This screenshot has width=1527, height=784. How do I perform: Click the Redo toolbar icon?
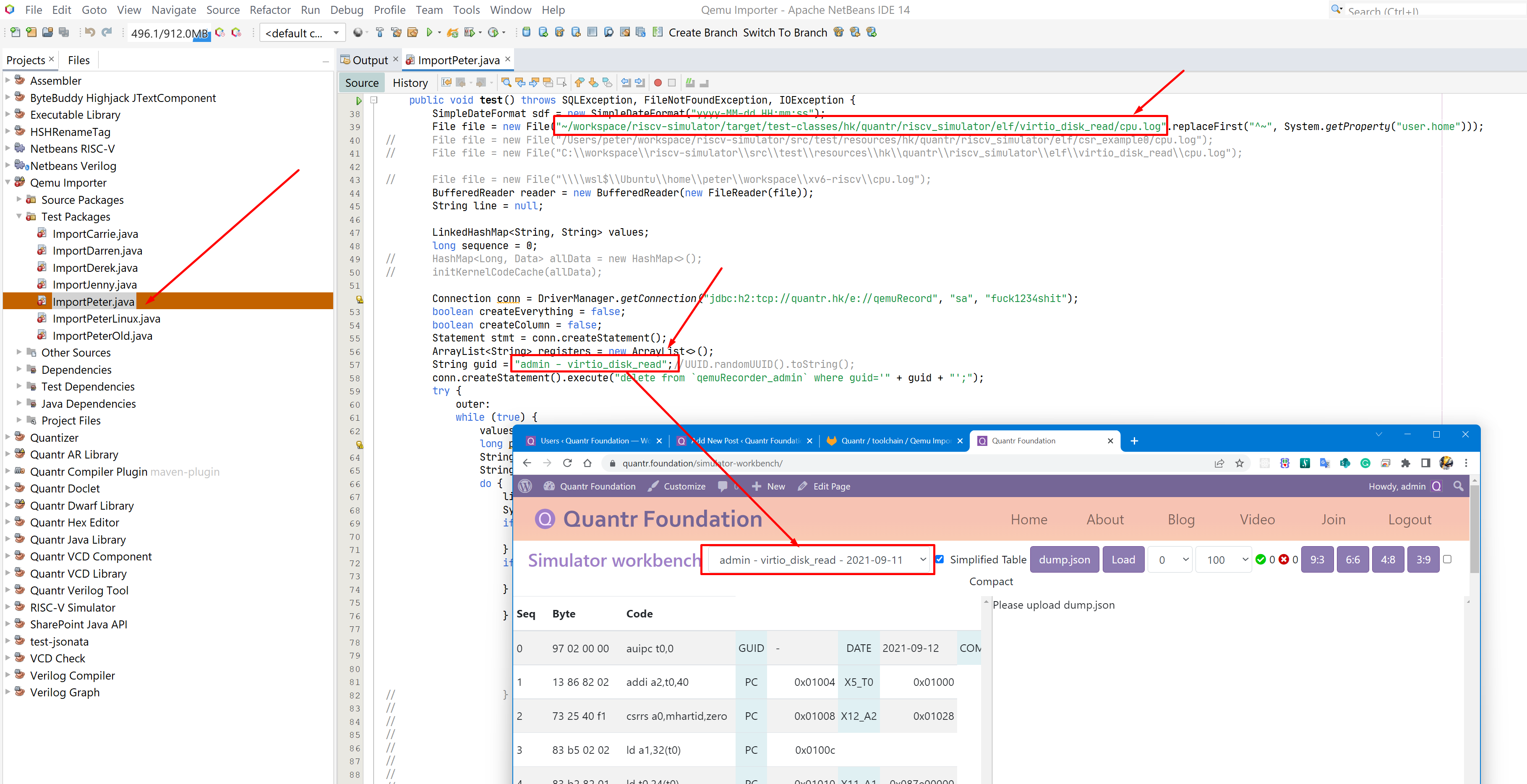(x=107, y=33)
